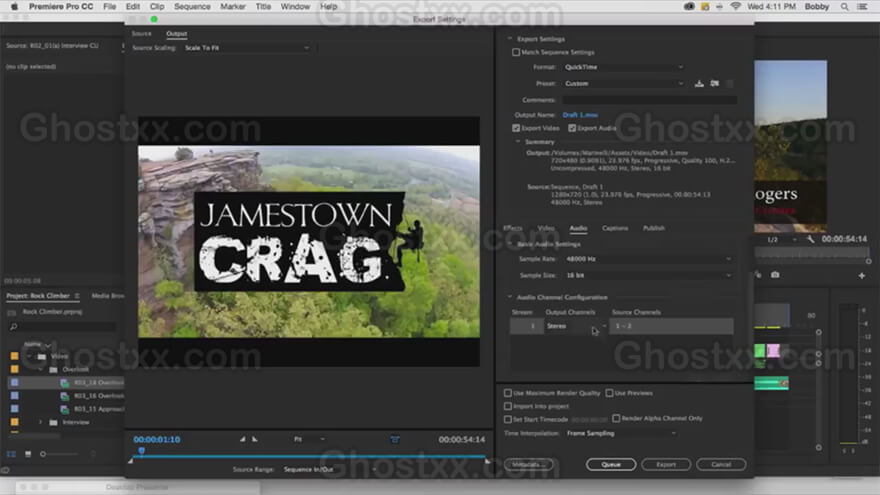The image size is (880, 495).
Task: Open the Stereo output channels dropdown
Action: 576,326
